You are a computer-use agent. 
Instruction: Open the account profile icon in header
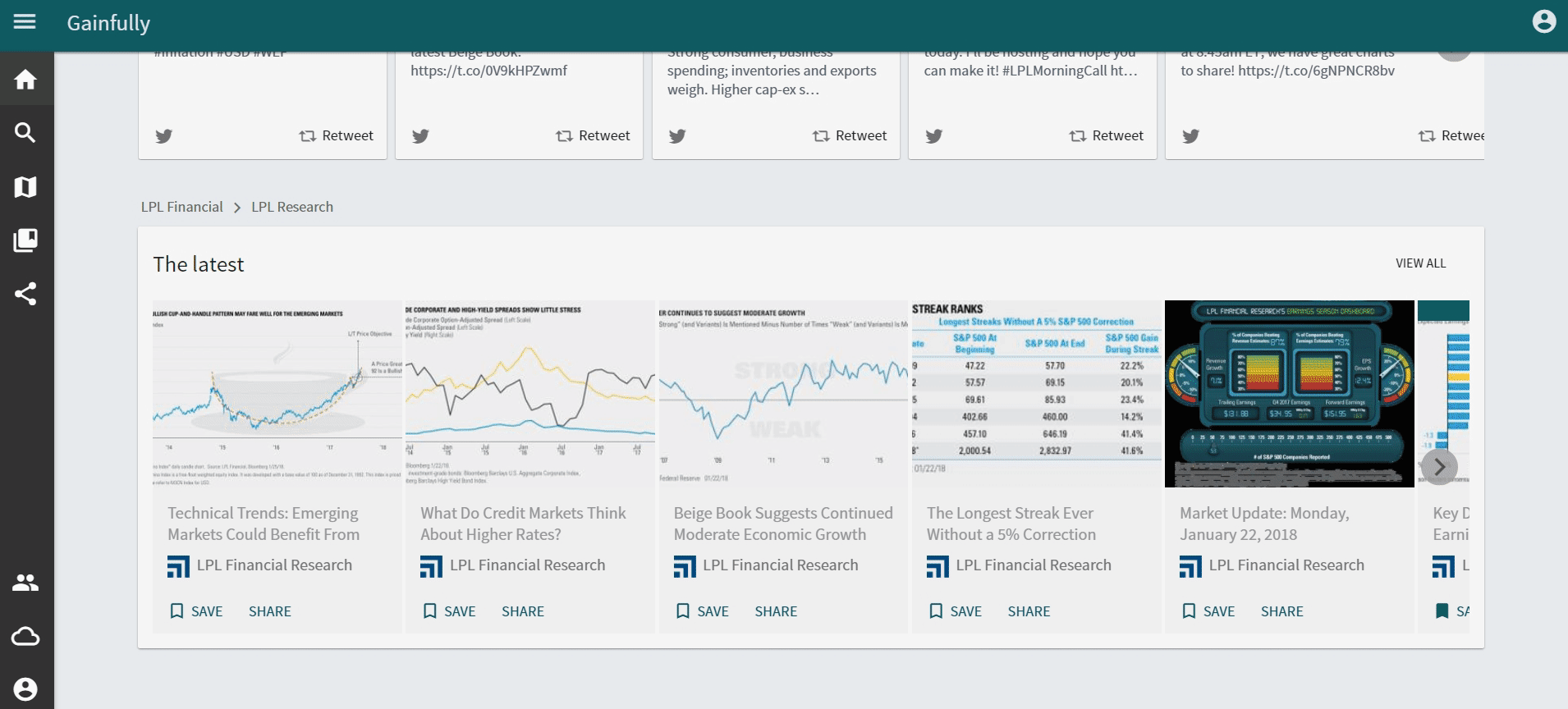point(1544,21)
